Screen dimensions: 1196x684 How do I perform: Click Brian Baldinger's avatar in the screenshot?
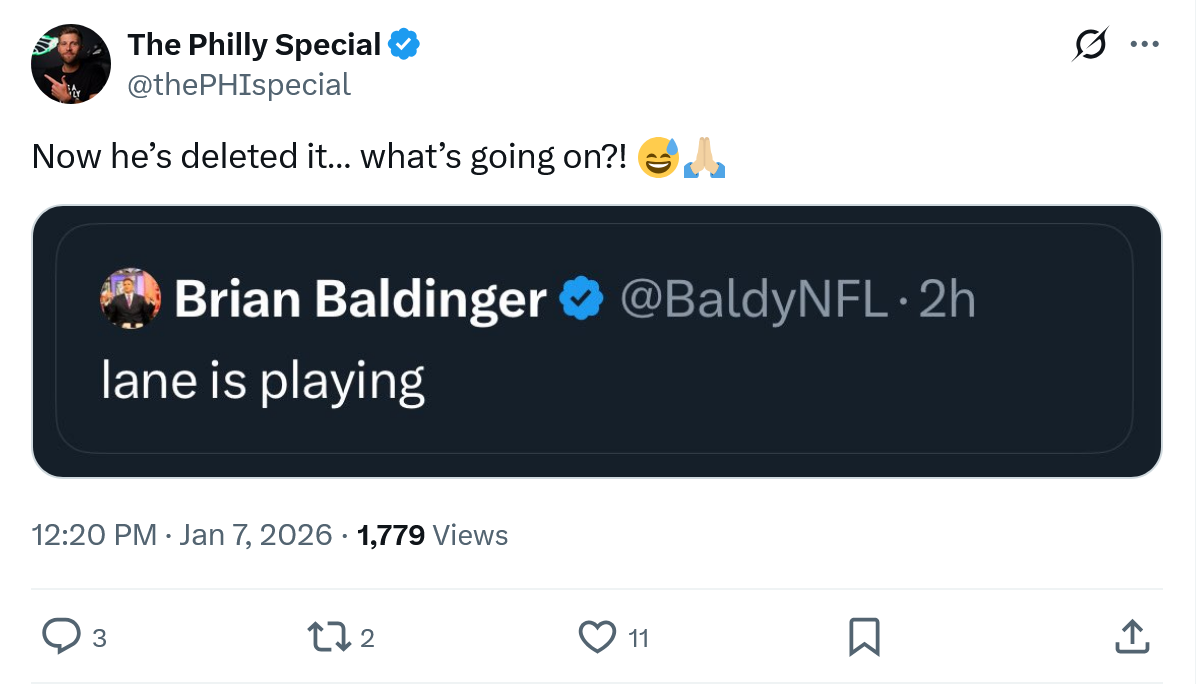pos(131,299)
